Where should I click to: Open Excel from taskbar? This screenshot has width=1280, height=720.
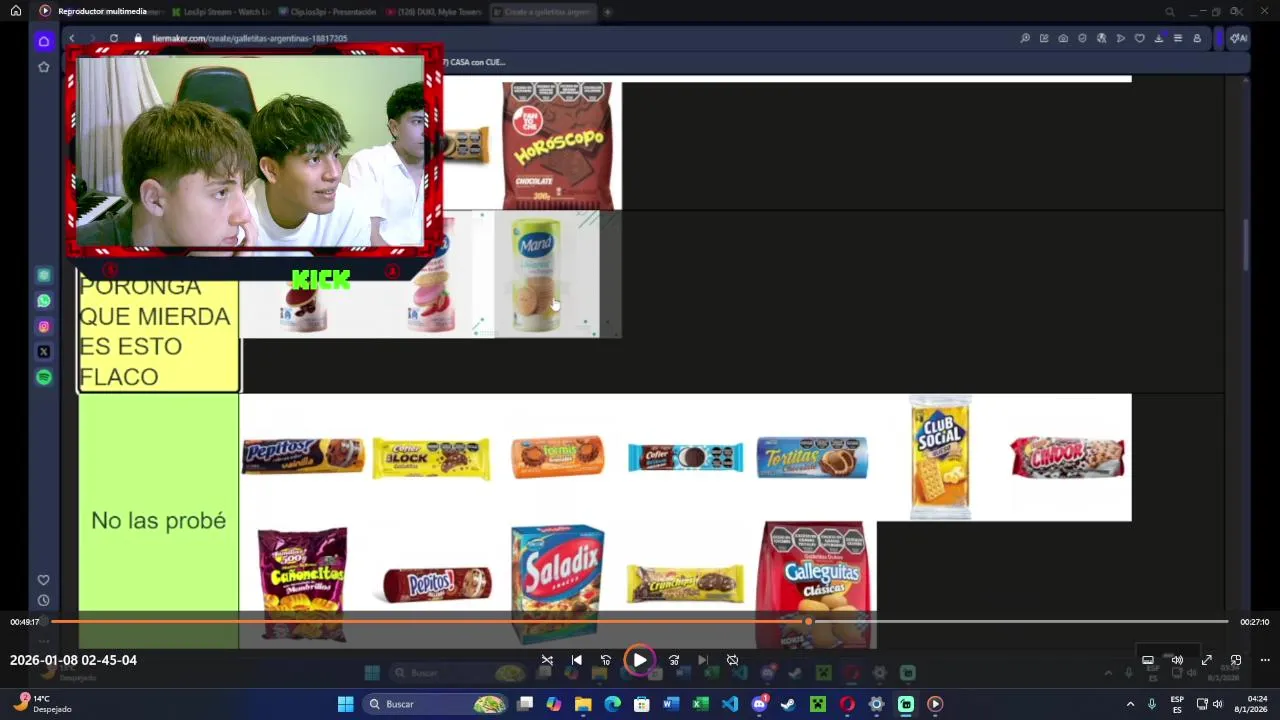700,704
